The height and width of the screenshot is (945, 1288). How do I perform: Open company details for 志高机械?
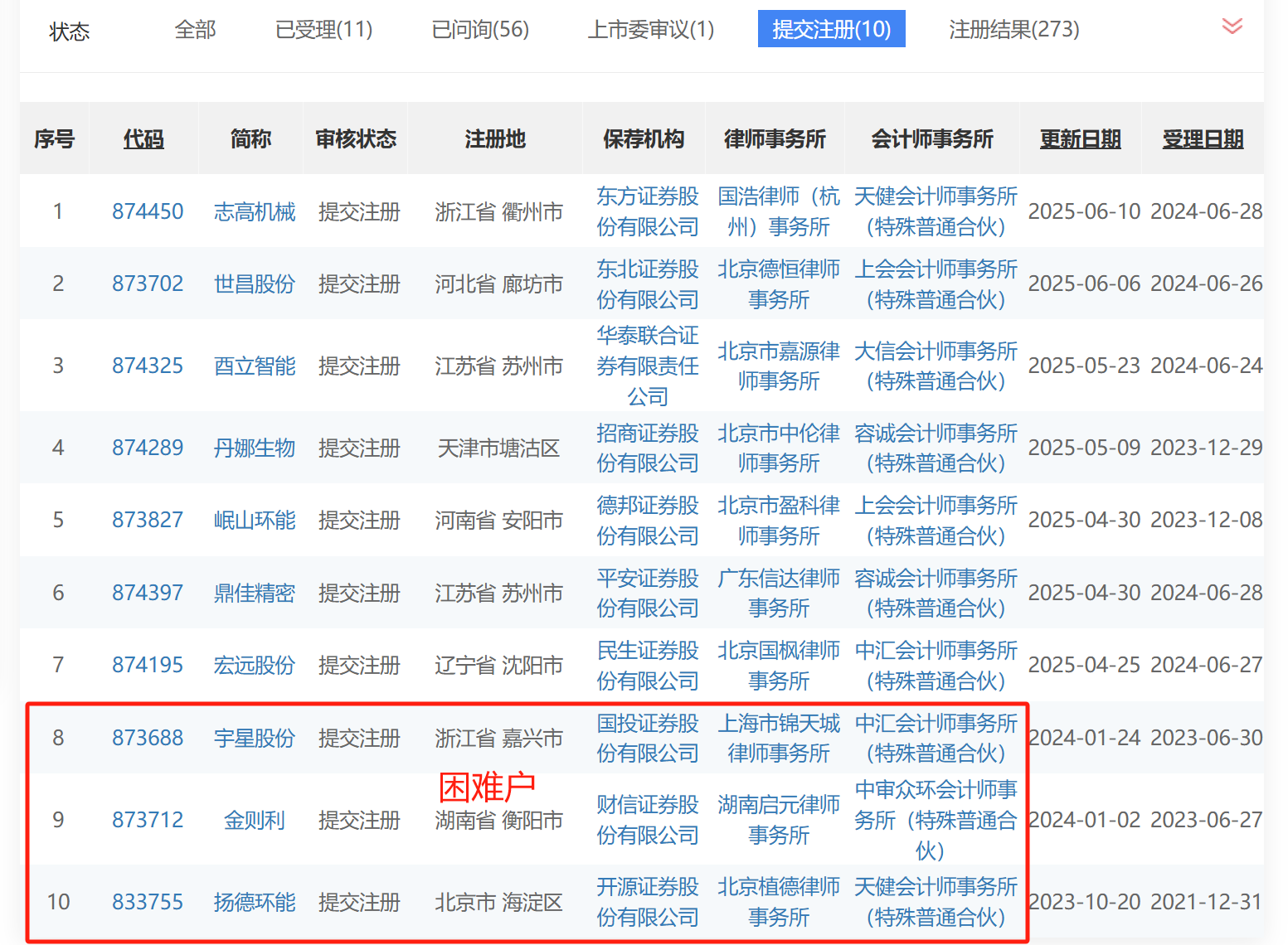click(x=254, y=211)
